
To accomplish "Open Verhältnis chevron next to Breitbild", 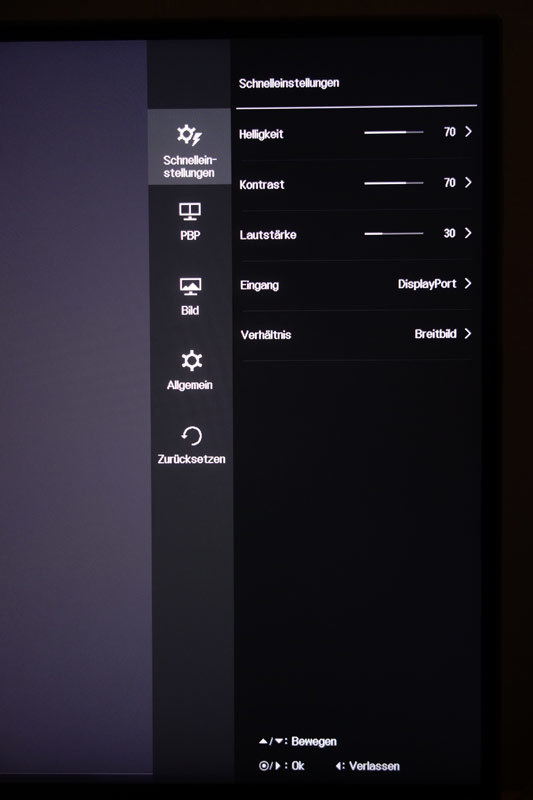I will [468, 334].
